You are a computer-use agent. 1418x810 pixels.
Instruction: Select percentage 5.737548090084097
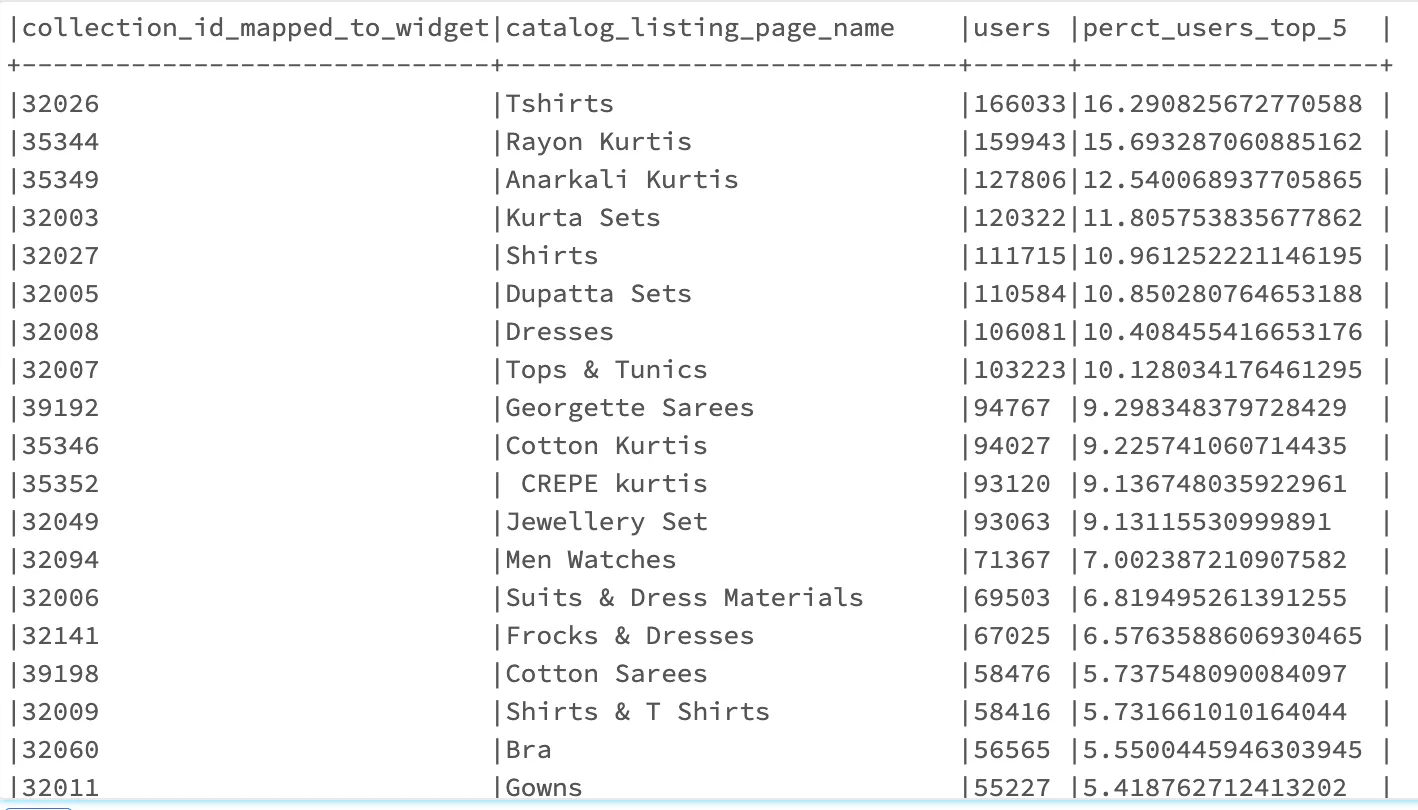coord(1215,674)
